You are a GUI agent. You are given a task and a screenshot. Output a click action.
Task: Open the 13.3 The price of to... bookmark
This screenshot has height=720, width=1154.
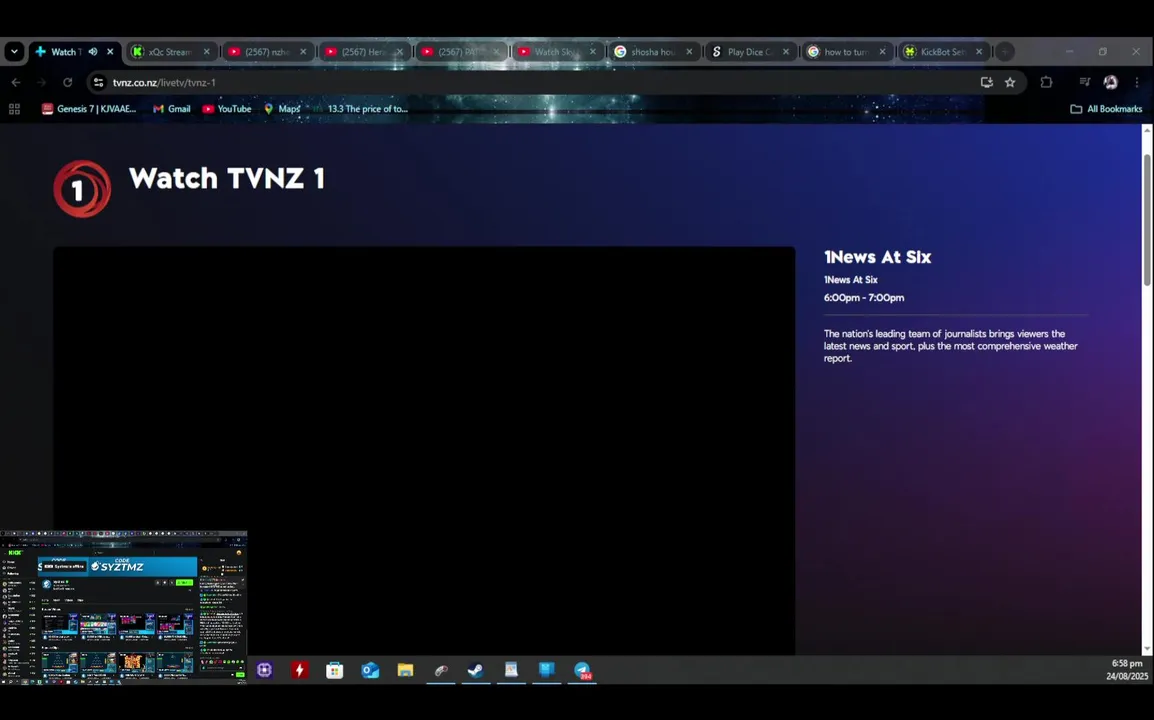(361, 109)
